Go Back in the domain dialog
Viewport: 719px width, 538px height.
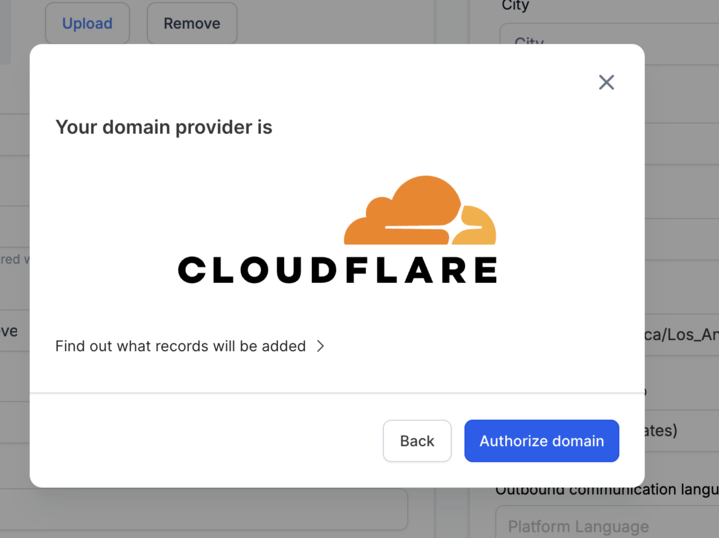tap(417, 441)
